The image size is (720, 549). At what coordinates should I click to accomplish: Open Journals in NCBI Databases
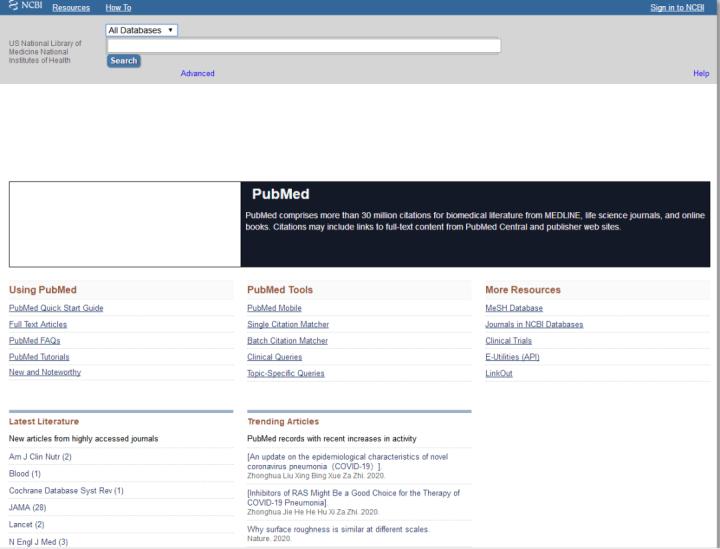(x=534, y=324)
